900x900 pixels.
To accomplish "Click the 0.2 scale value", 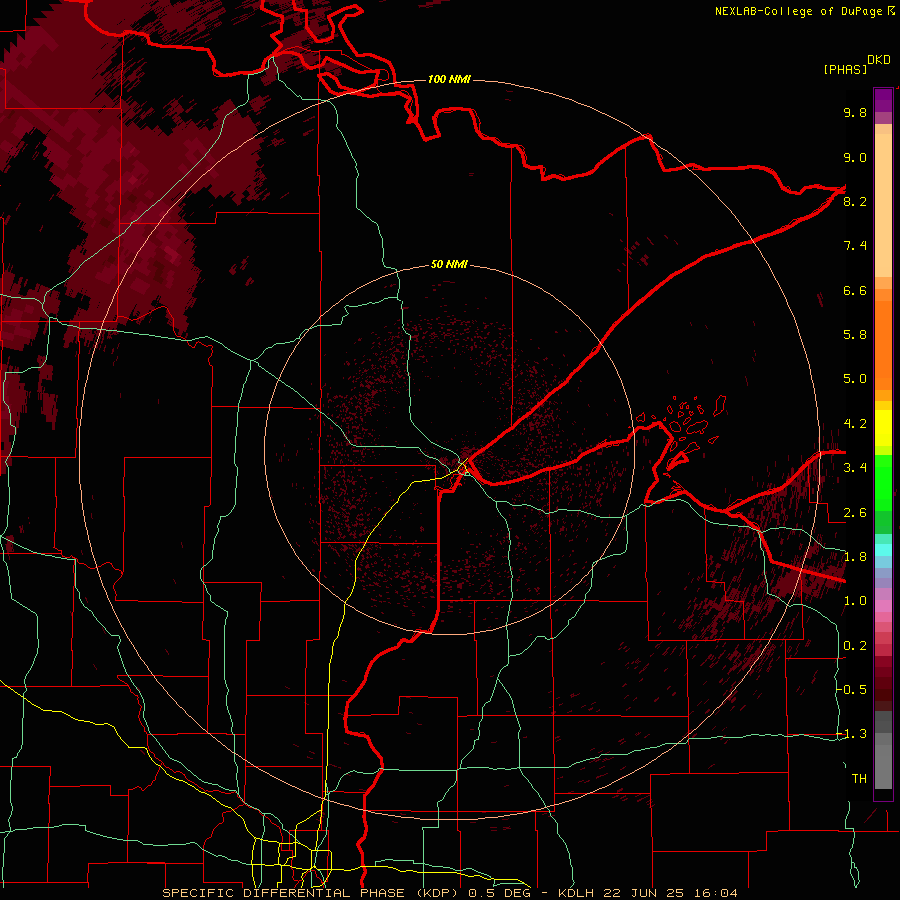I will point(855,646).
